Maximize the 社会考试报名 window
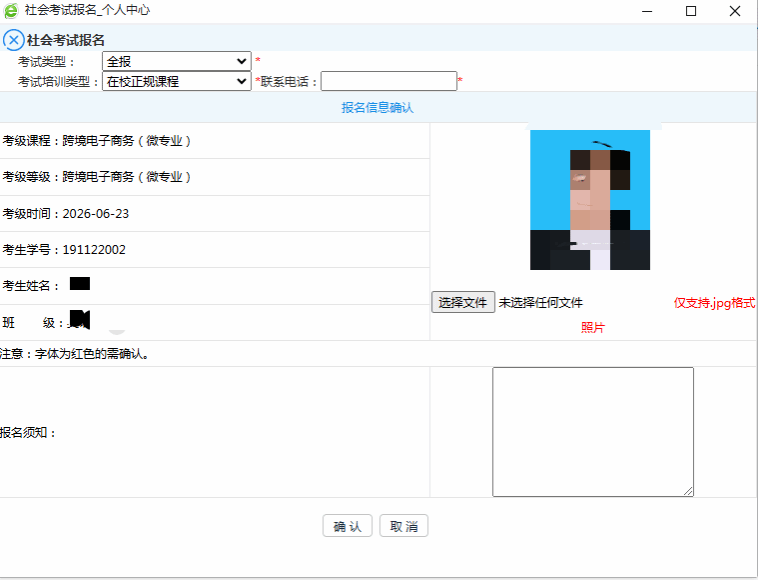The image size is (758, 580). coord(690,11)
